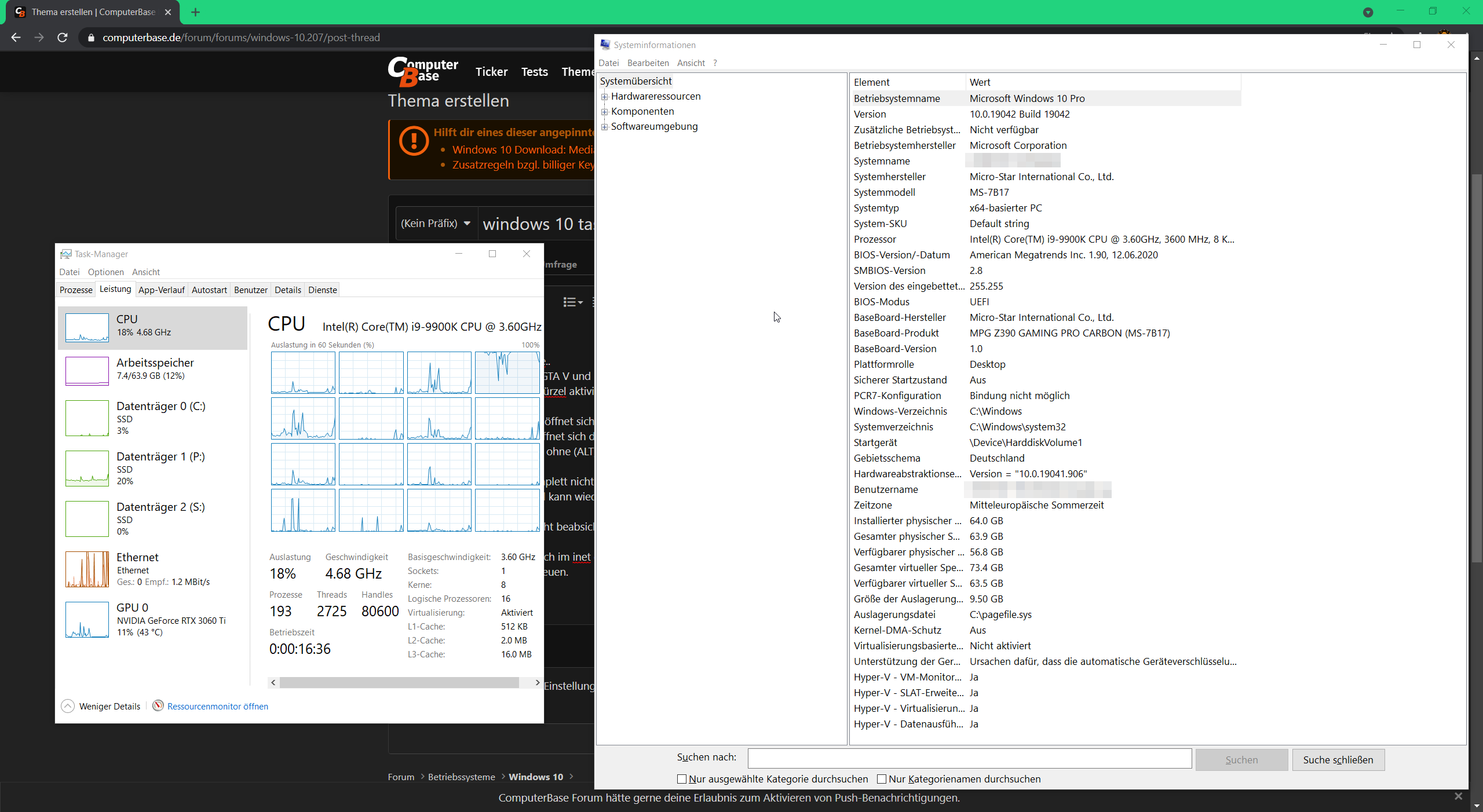Click the list formatting icon in editor
Viewport: 1483px width, 812px height.
[572, 302]
